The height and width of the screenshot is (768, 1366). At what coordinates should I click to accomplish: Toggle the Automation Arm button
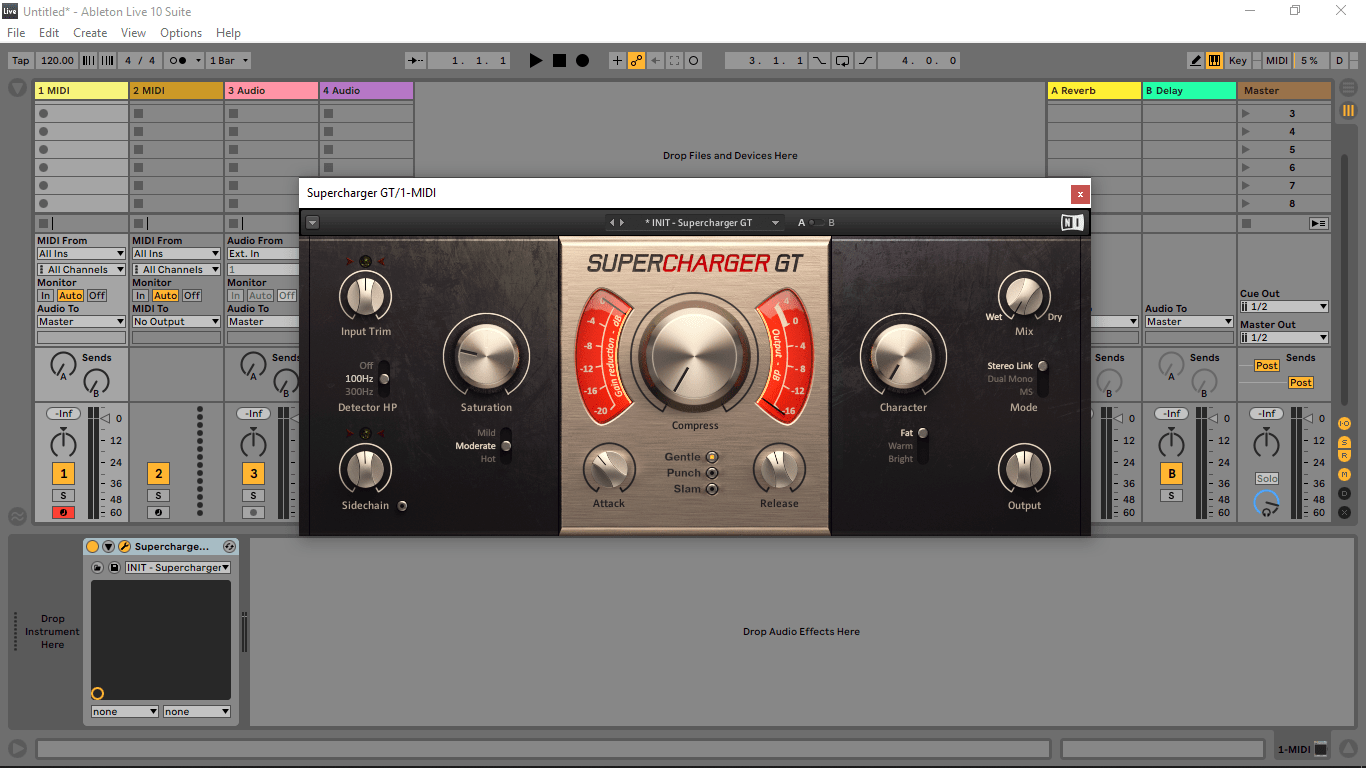[636, 61]
